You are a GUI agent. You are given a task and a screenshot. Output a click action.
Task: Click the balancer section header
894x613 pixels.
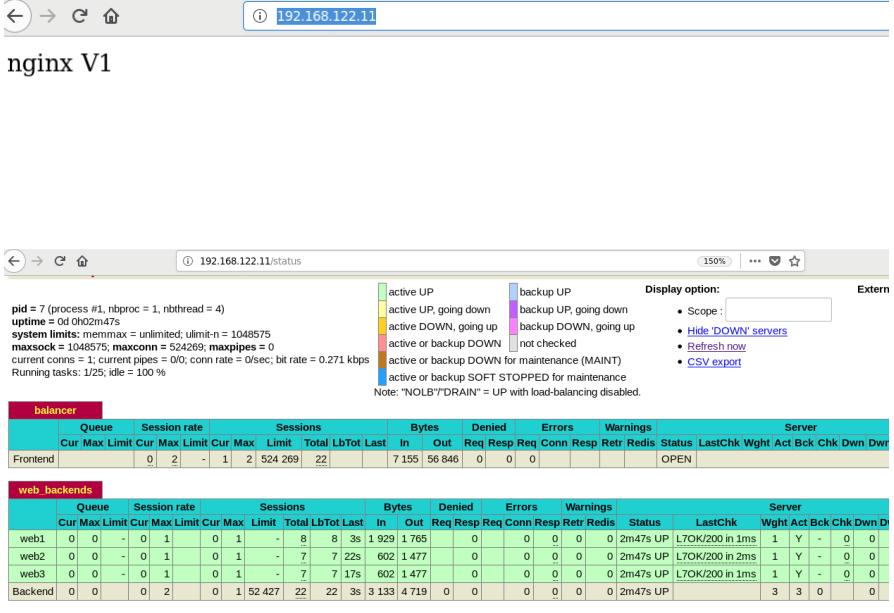pos(55,410)
